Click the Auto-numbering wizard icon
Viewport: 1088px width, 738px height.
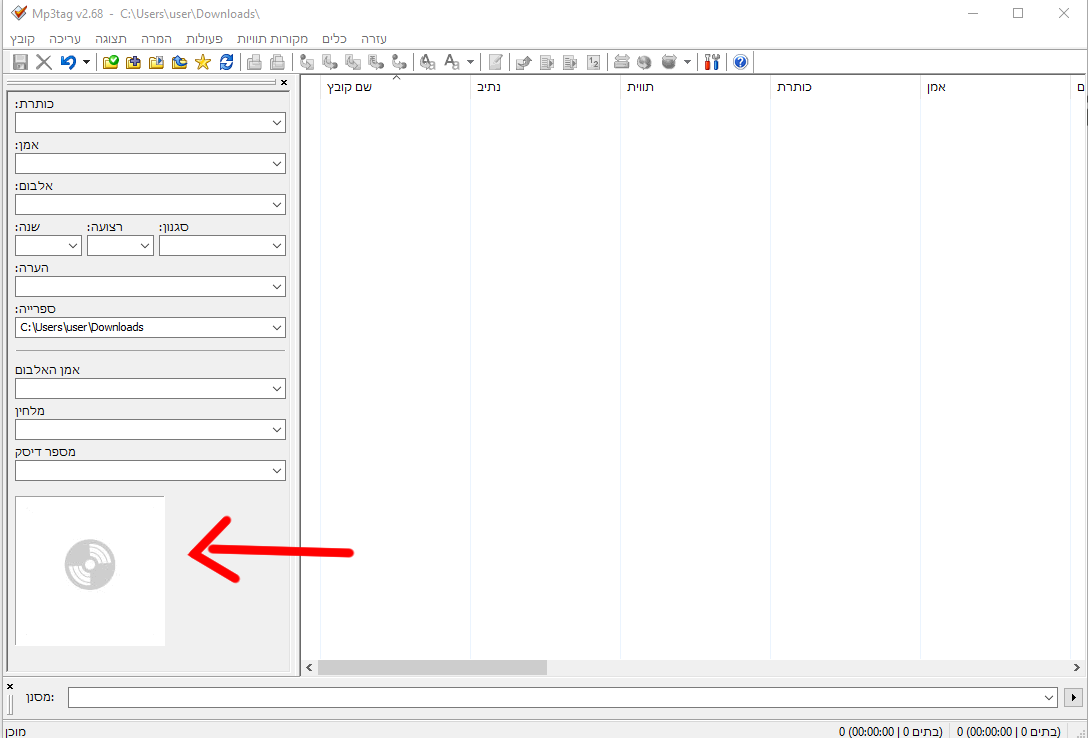point(593,62)
